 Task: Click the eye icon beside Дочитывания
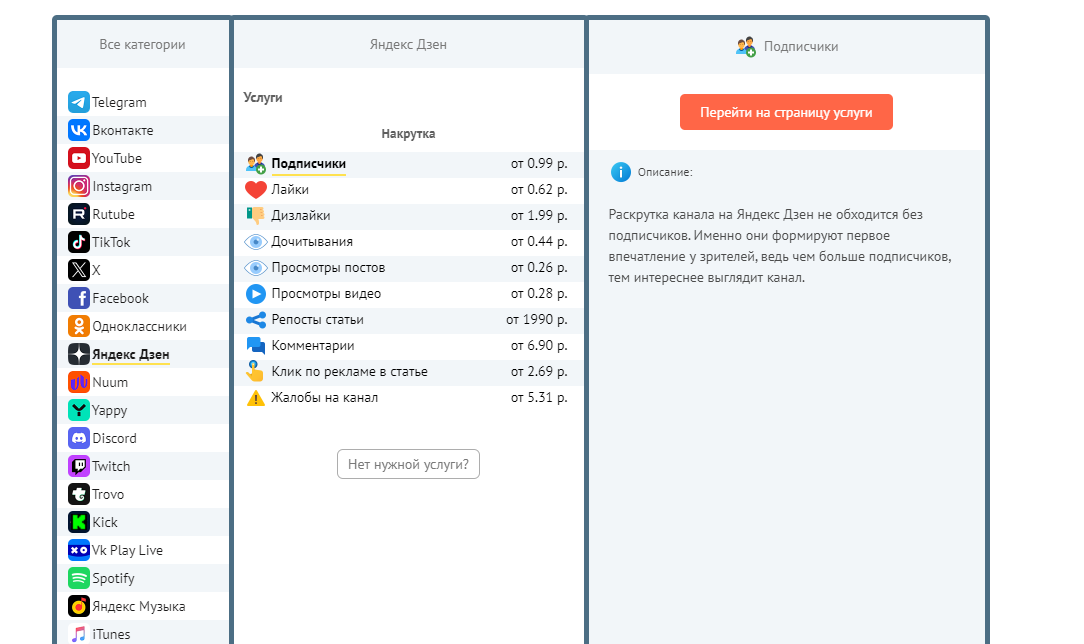[x=256, y=242]
